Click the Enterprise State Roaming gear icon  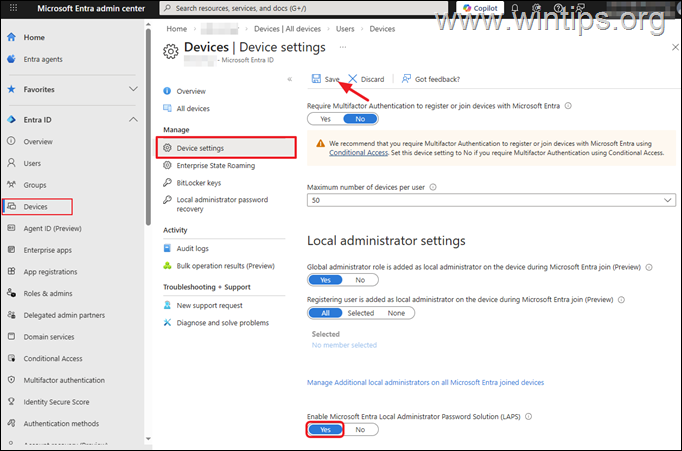[x=167, y=165]
